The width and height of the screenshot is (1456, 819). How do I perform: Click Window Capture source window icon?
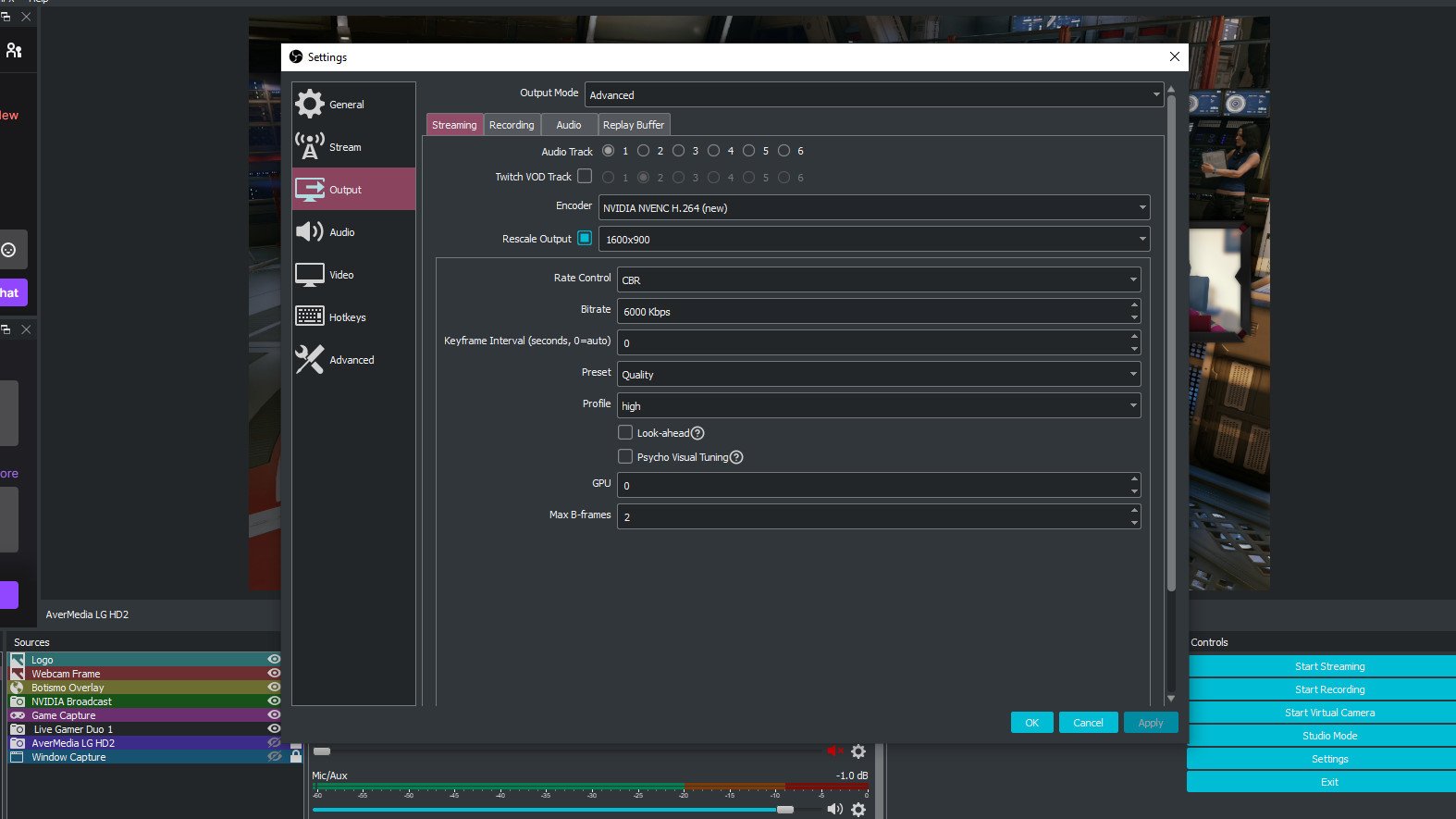(x=18, y=757)
